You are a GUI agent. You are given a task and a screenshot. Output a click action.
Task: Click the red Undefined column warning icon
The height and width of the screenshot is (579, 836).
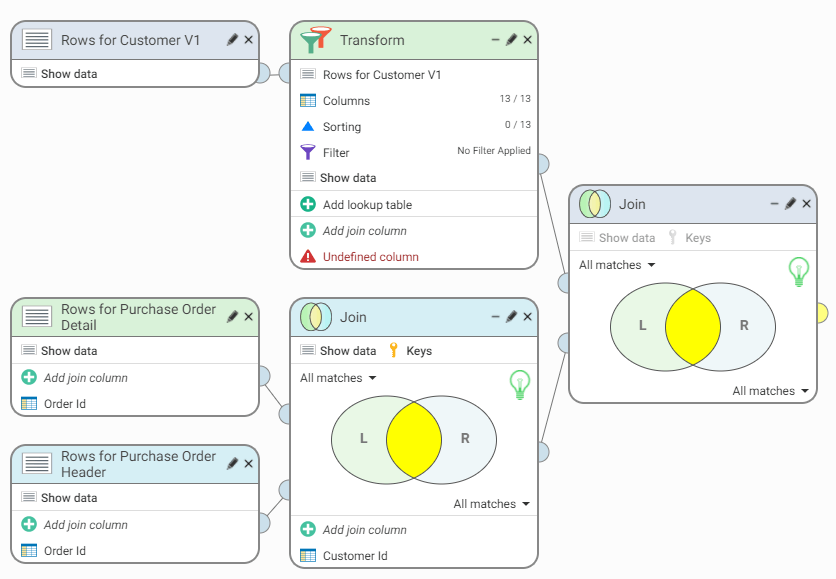click(x=308, y=257)
